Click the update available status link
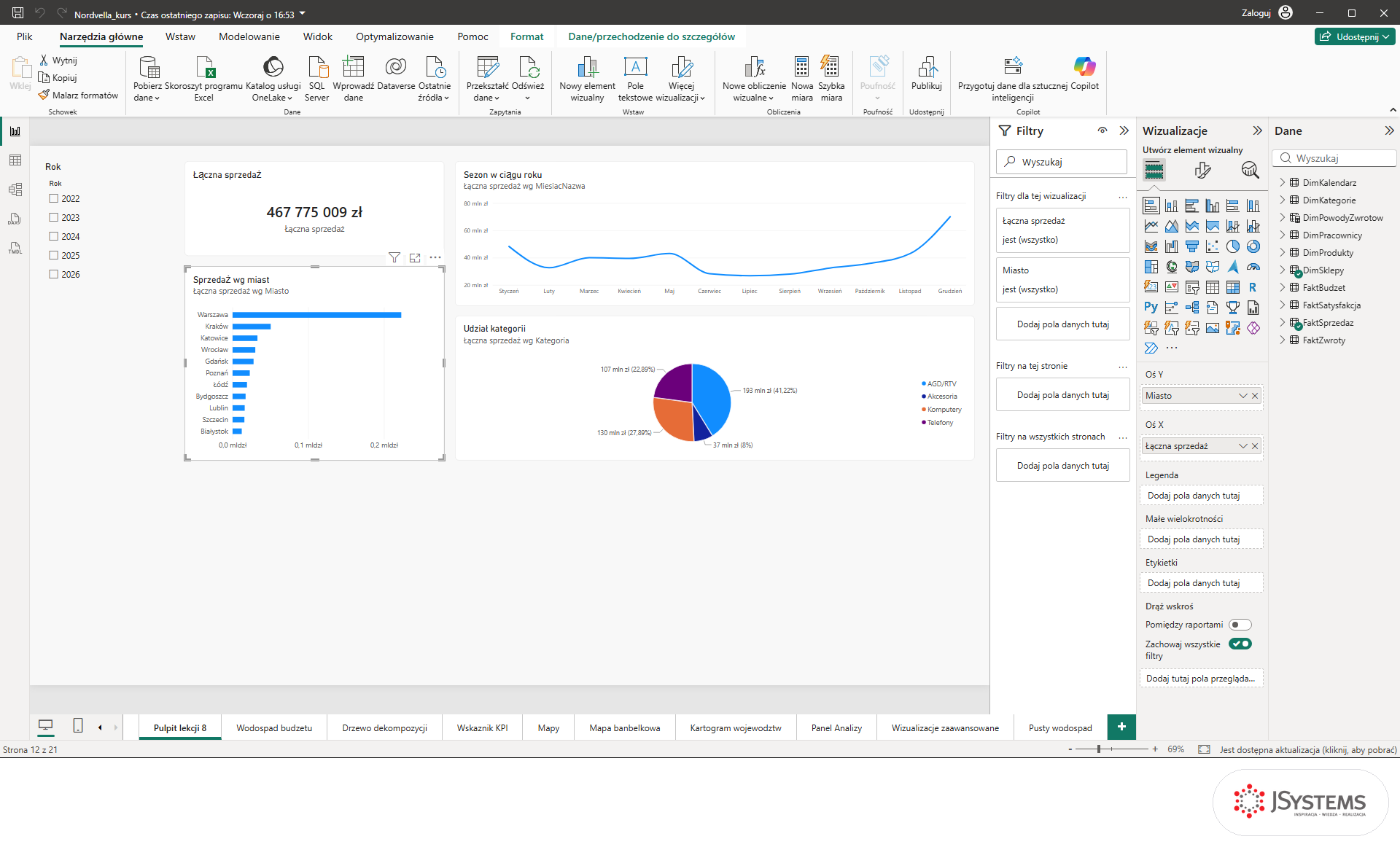1400x847 pixels. click(1308, 749)
